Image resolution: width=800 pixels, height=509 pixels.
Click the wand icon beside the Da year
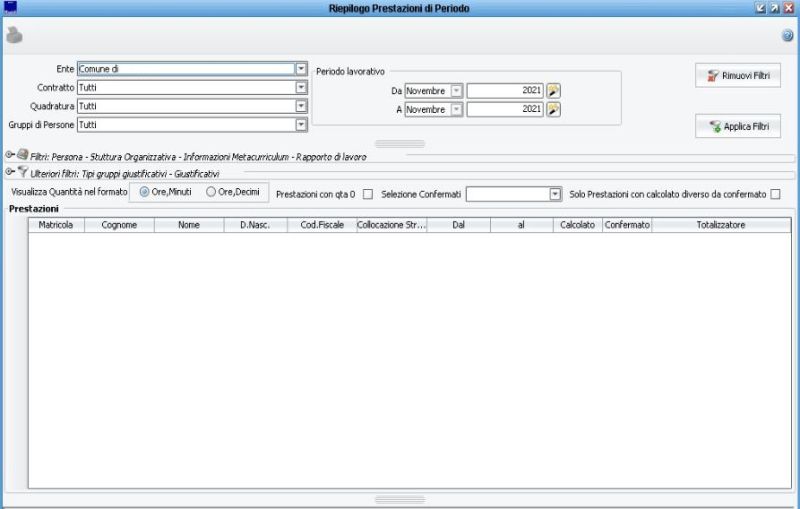coord(553,91)
